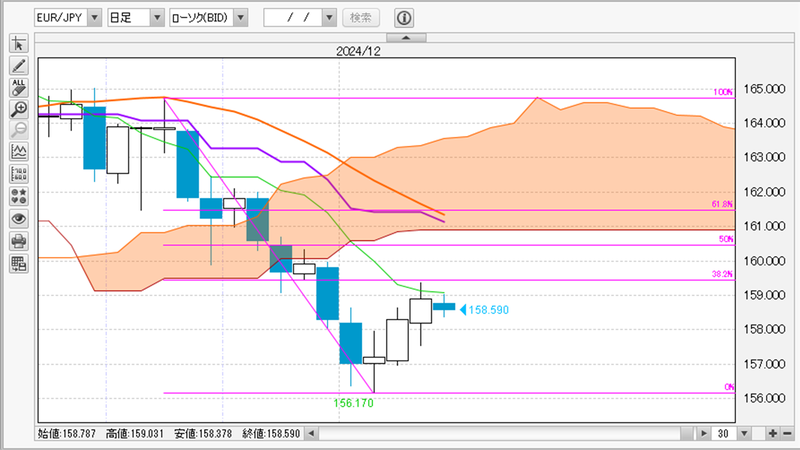This screenshot has height=450, width=800.
Task: Select the pencil line drawing tool
Action: coord(19,66)
